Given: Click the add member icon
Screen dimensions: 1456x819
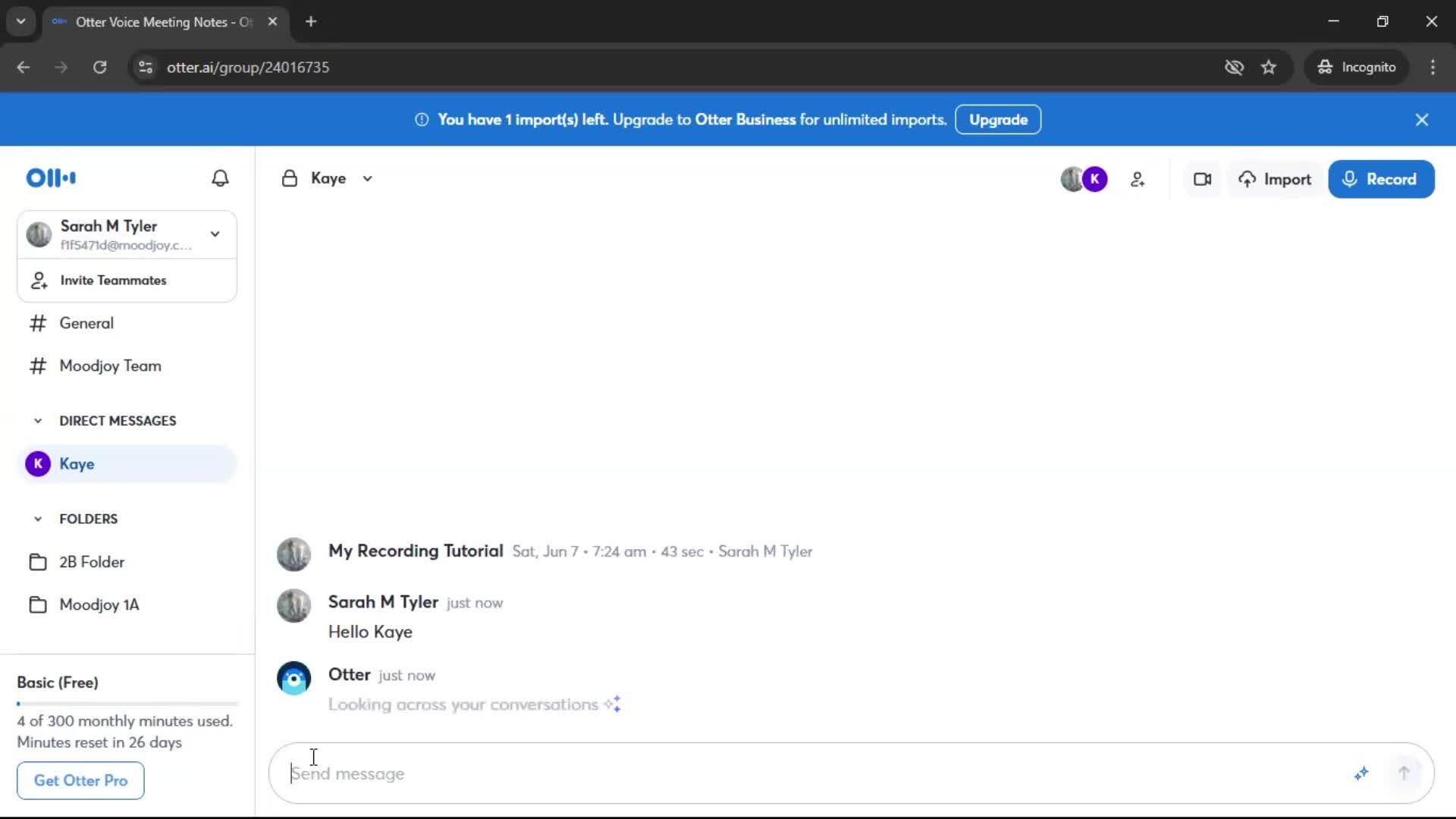Looking at the screenshot, I should [1137, 180].
